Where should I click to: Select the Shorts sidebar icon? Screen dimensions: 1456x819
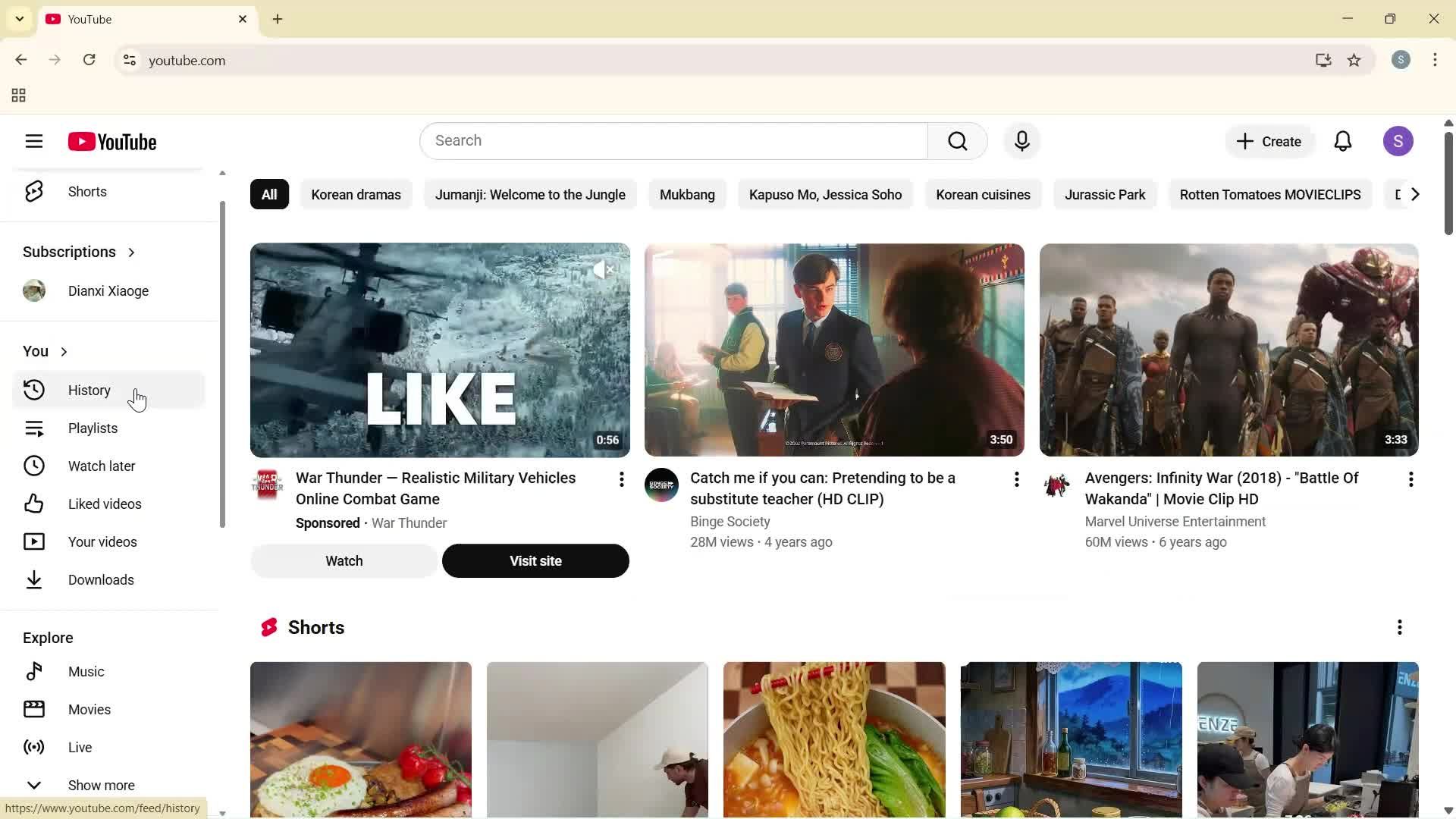[x=34, y=191]
